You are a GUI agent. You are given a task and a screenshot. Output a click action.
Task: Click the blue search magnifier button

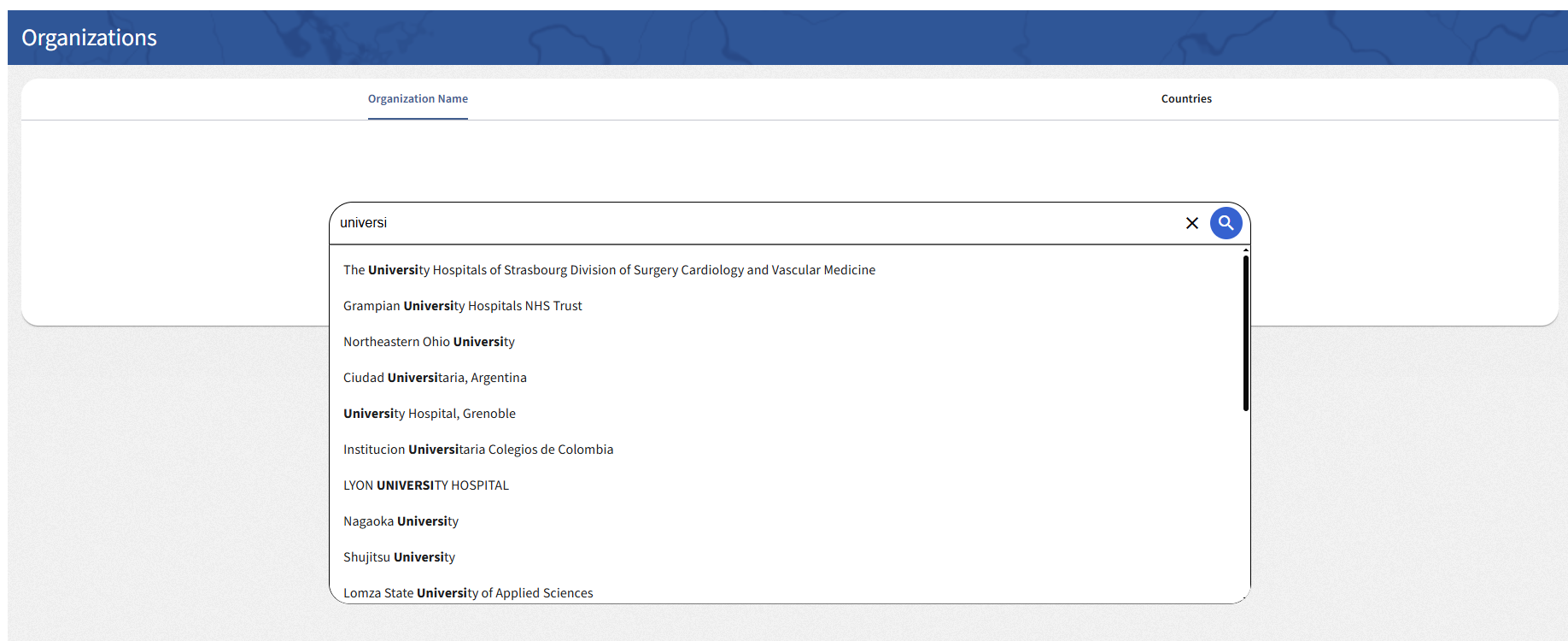click(1226, 223)
